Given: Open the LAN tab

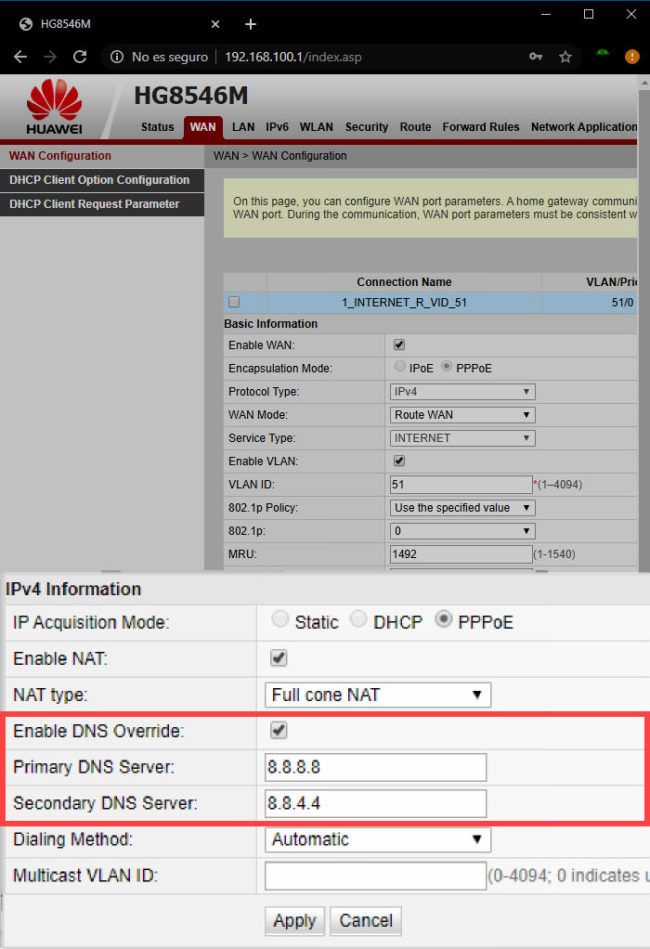Looking at the screenshot, I should [x=243, y=127].
